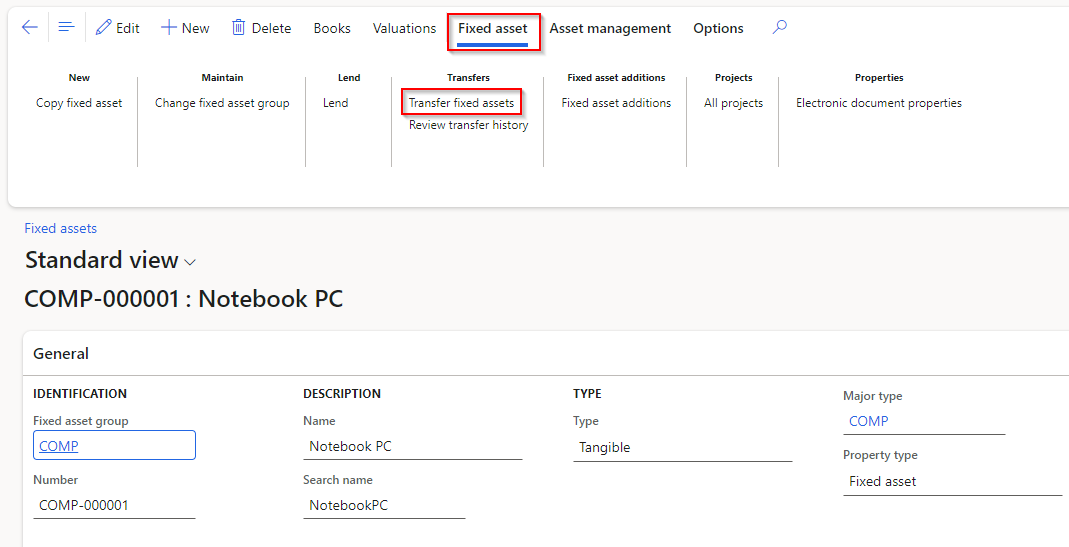Select the Fixed asset tab
The width and height of the screenshot is (1069, 547).
pyautogui.click(x=493, y=28)
